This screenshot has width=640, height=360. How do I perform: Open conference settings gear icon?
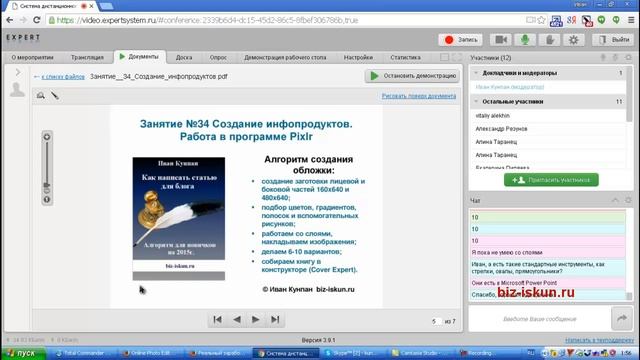coord(573,40)
